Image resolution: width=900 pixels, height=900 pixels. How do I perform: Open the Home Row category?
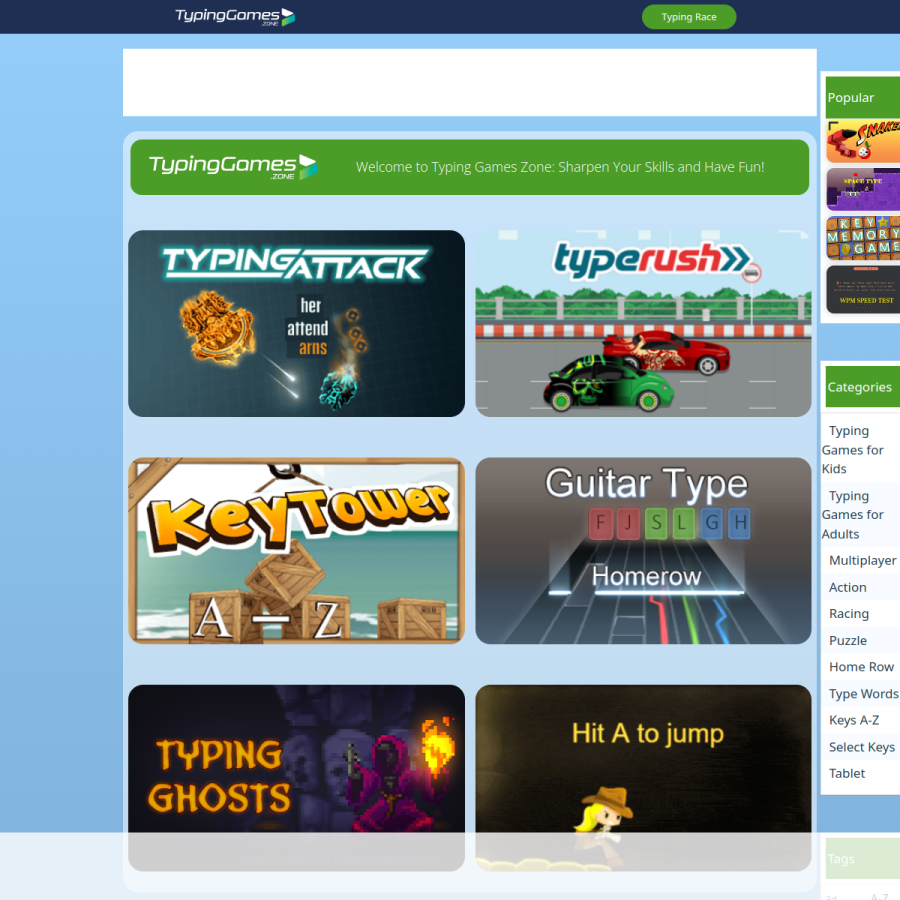point(861,667)
